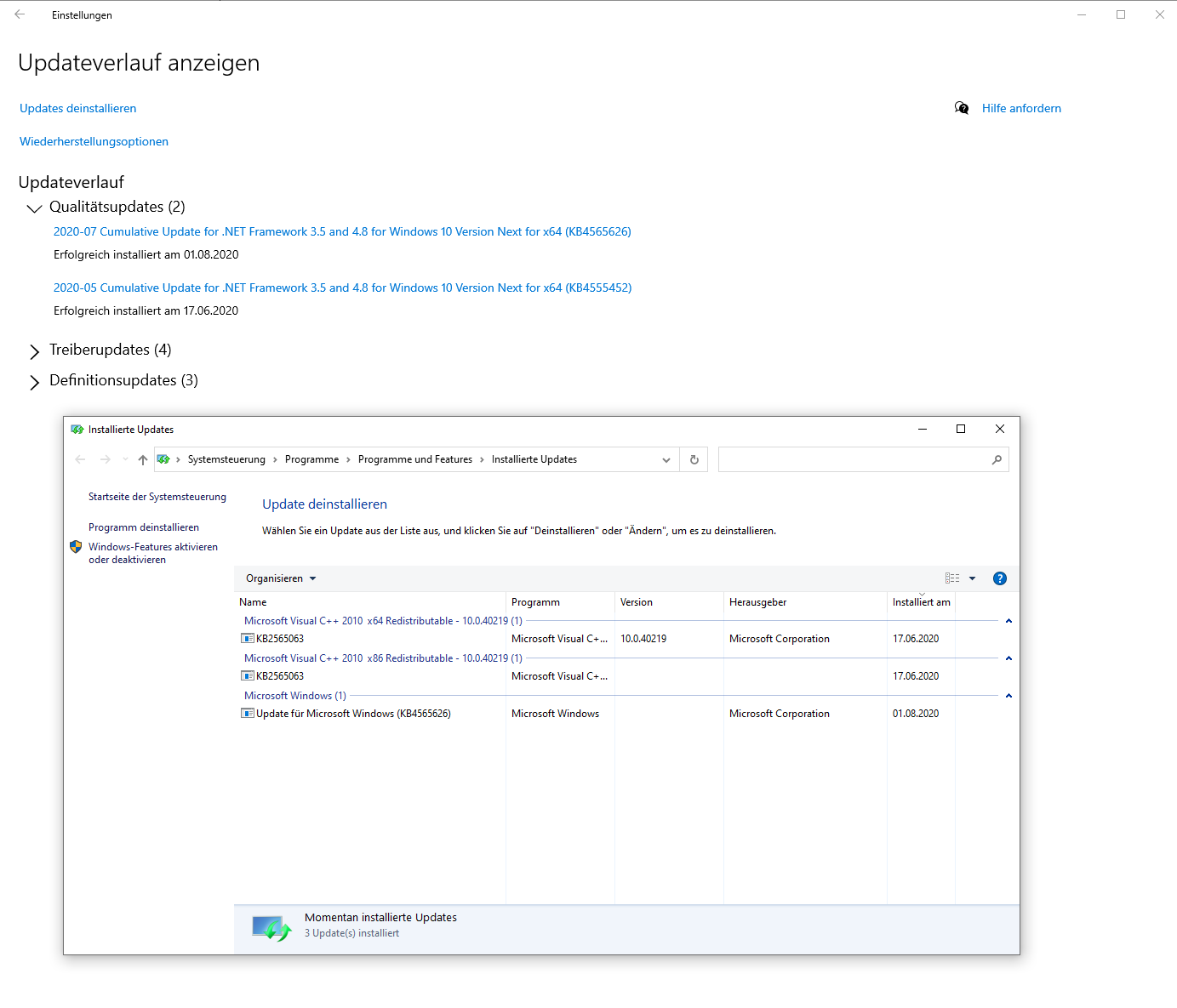1177x1008 pixels.
Task: Click the Hilfe anfordern chat icon
Action: pos(962,108)
